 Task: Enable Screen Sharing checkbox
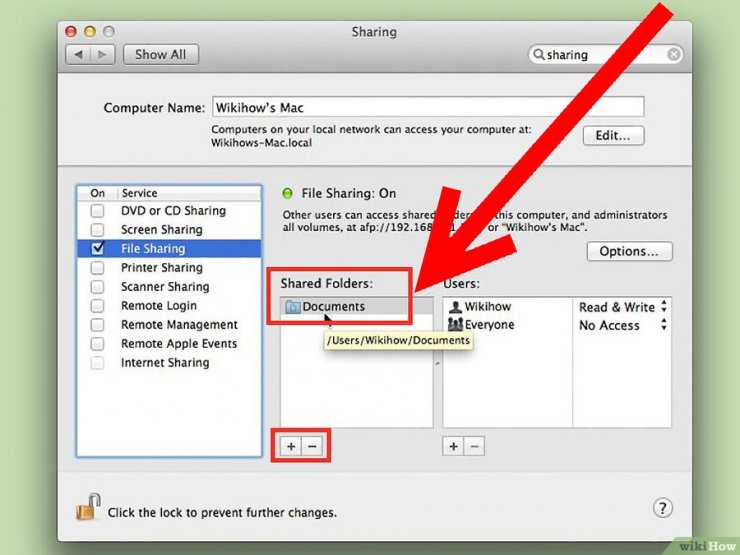click(x=97, y=230)
